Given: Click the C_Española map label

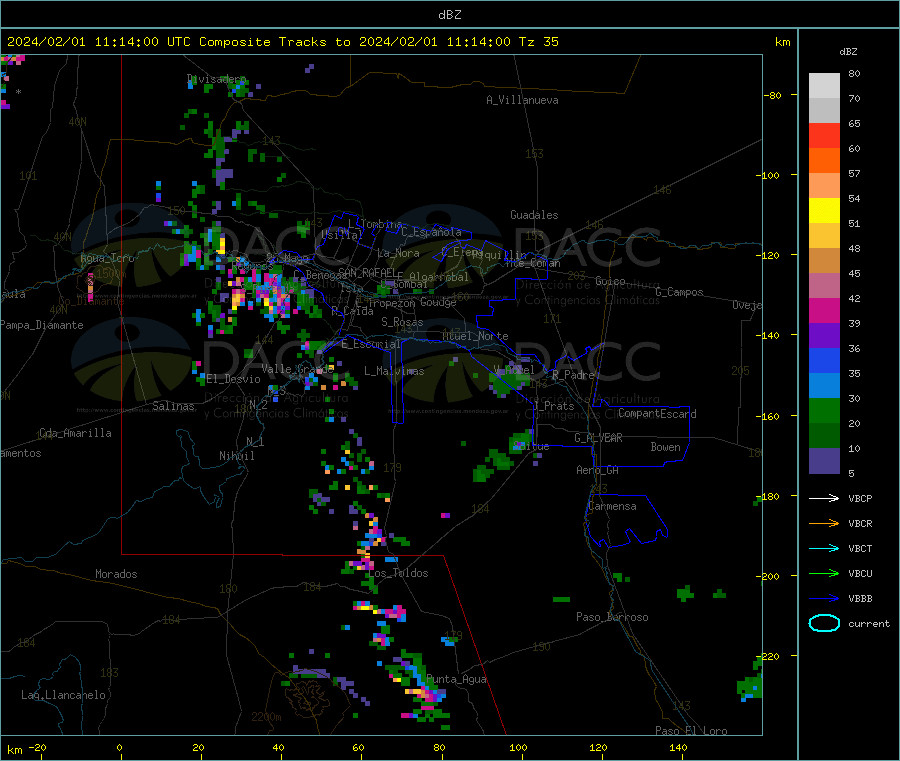Looking at the screenshot, I should 432,232.
